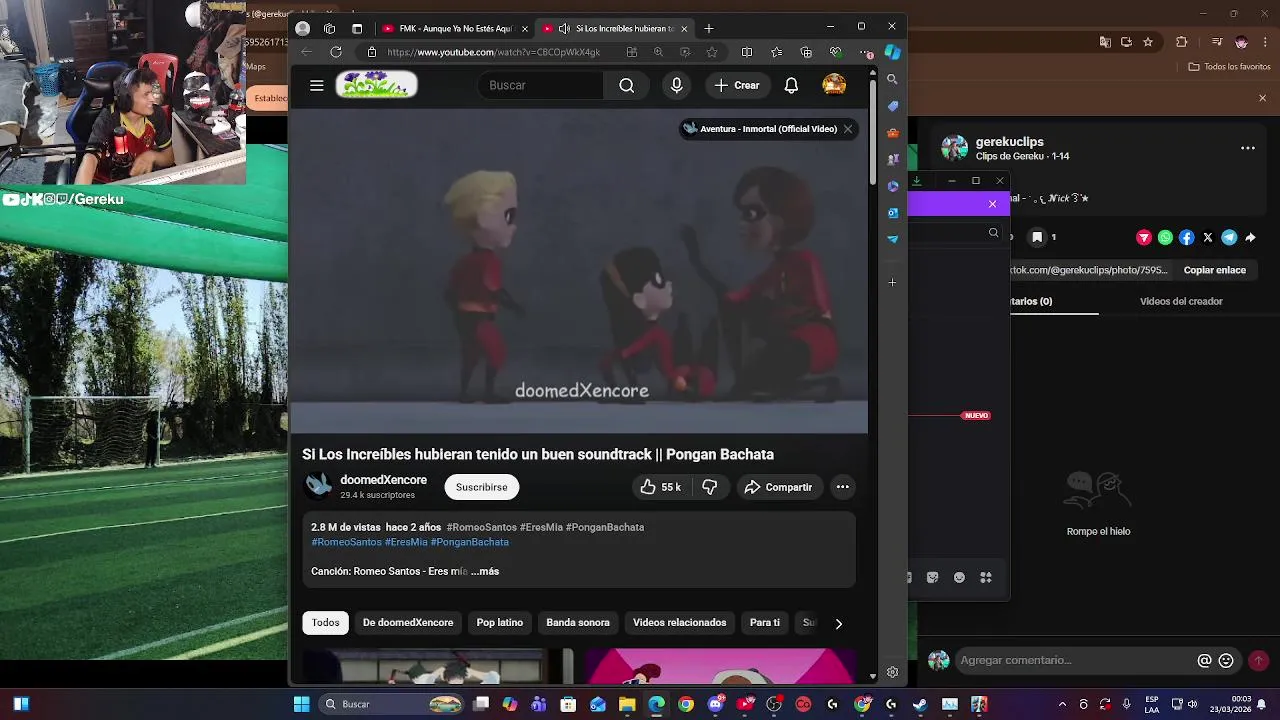Insert an emoji in TikTok comment box
The image size is (1280, 720).
[x=1226, y=660]
